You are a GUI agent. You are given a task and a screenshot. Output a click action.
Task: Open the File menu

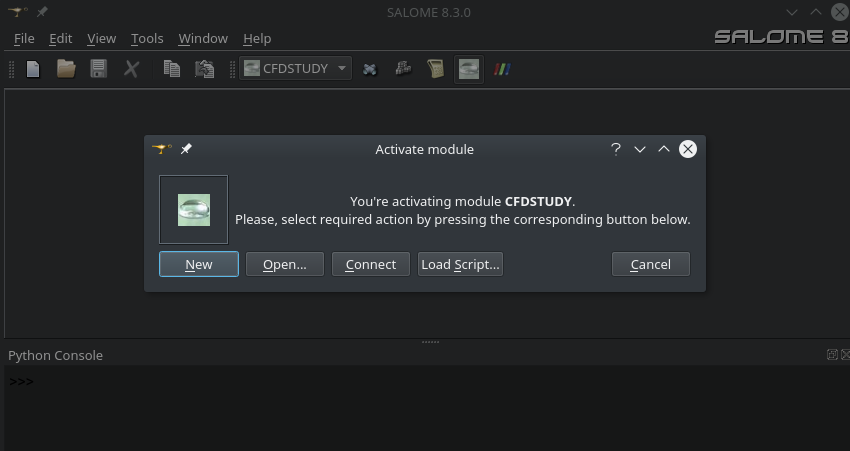coord(24,38)
